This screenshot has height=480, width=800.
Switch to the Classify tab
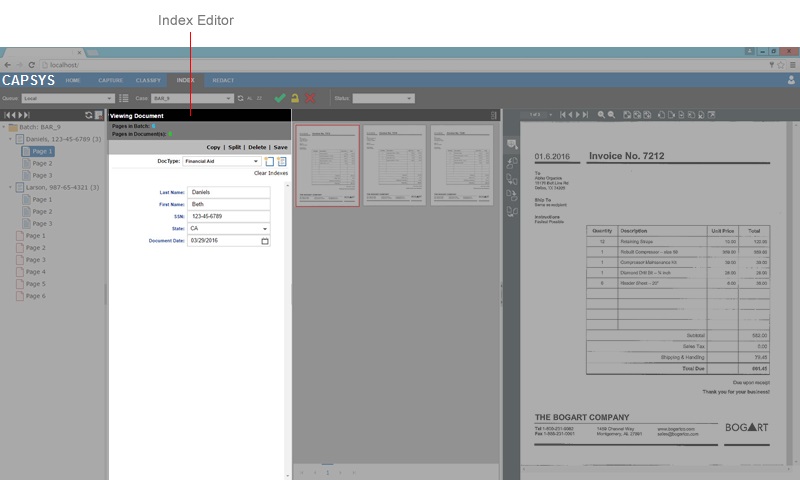coord(148,79)
